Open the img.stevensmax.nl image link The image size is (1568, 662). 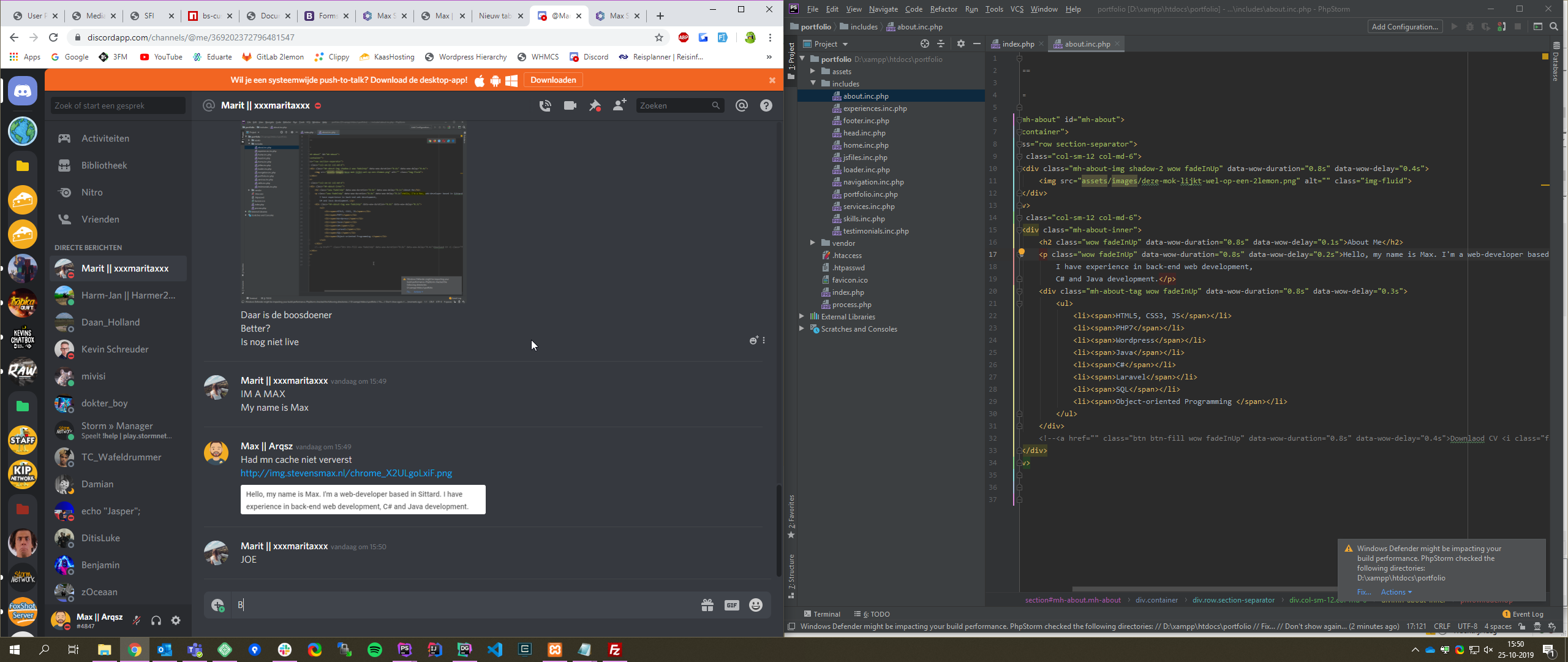[x=346, y=473]
